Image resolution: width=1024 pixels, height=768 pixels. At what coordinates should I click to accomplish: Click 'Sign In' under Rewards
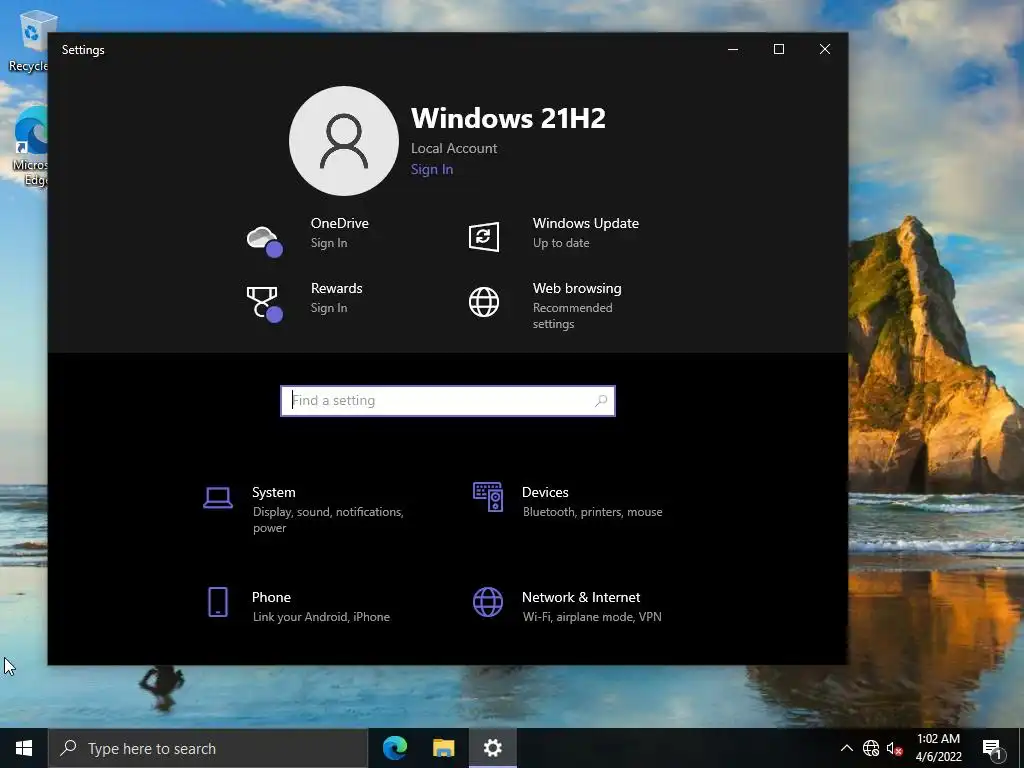pos(329,308)
